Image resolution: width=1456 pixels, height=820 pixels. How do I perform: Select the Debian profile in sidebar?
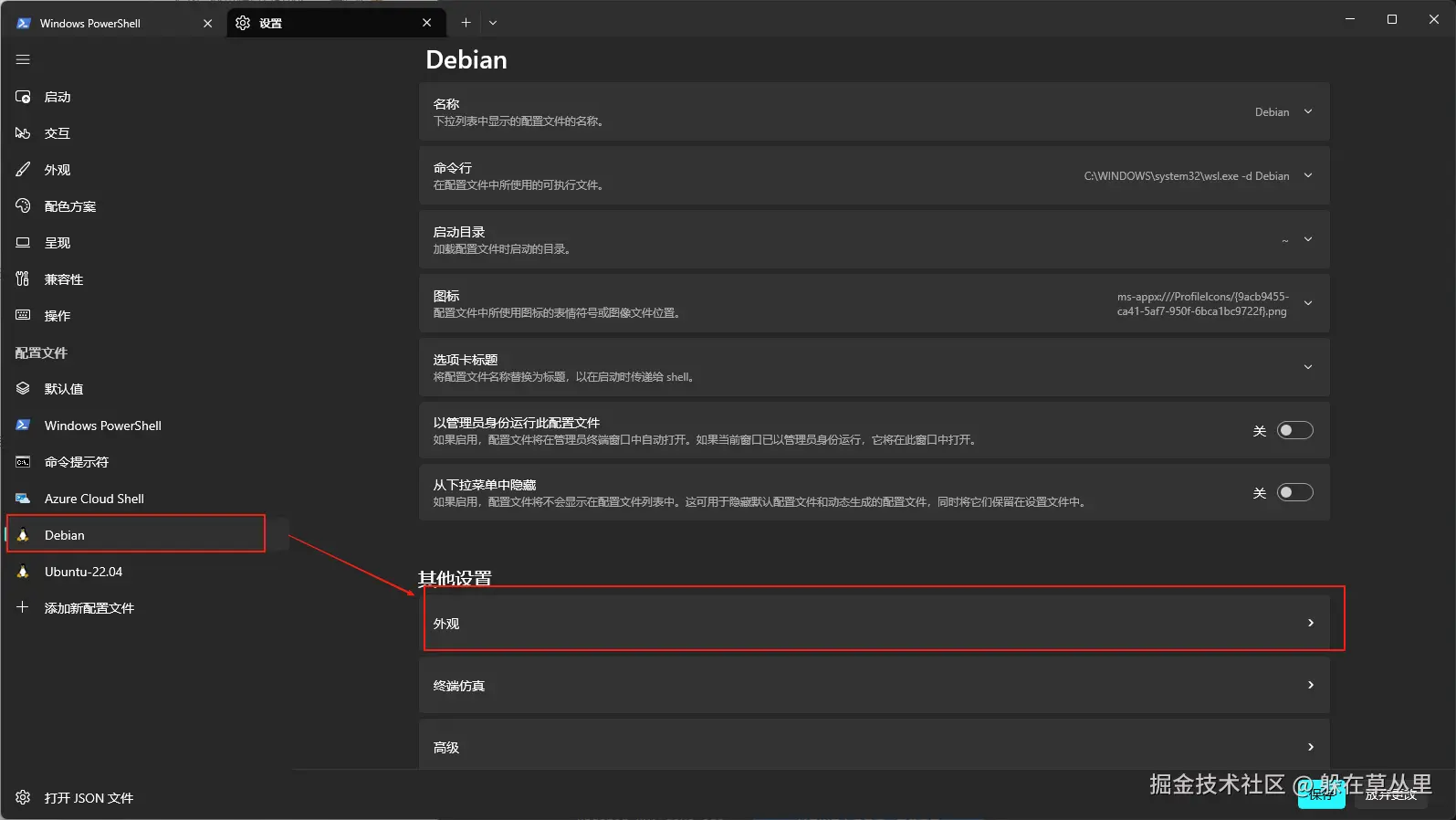click(x=146, y=535)
